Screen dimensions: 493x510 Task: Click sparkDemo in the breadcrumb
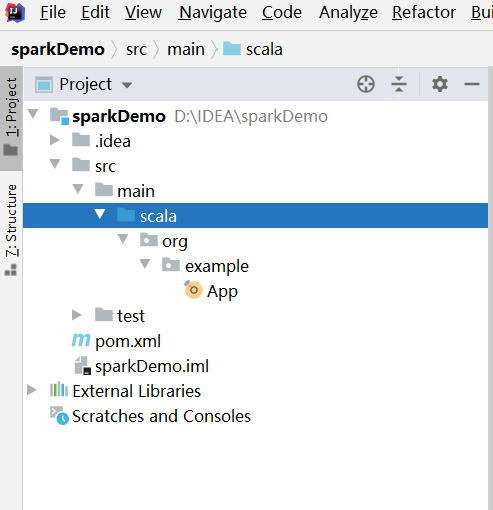58,49
